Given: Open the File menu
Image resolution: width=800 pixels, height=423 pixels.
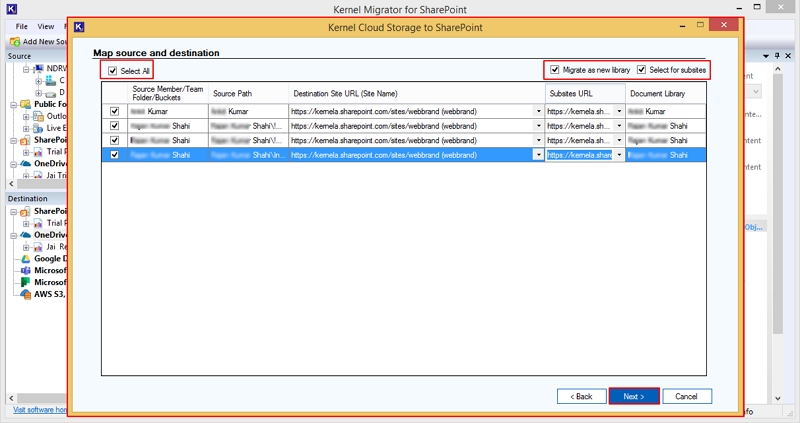Looking at the screenshot, I should (21, 27).
